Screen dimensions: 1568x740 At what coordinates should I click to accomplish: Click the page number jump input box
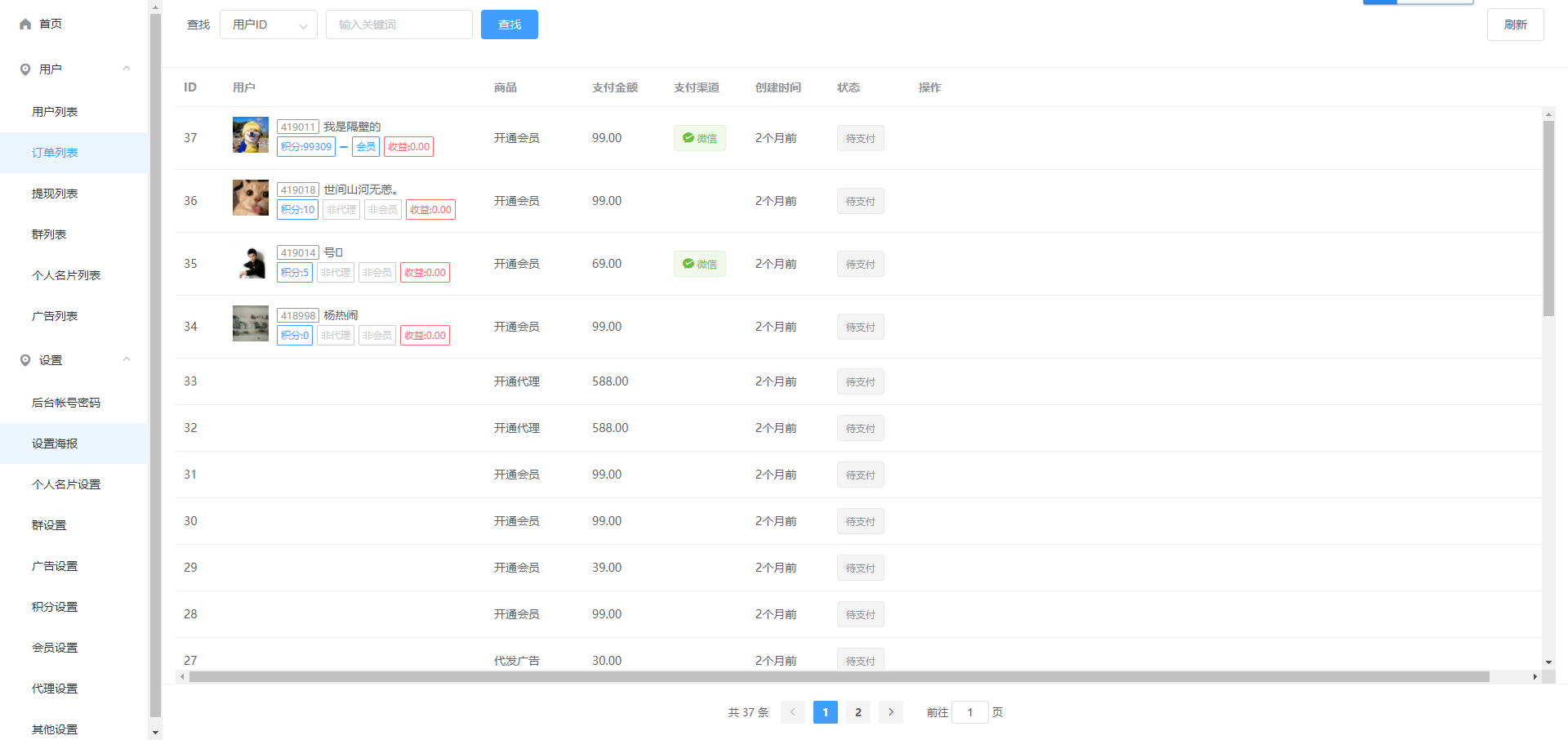point(969,712)
